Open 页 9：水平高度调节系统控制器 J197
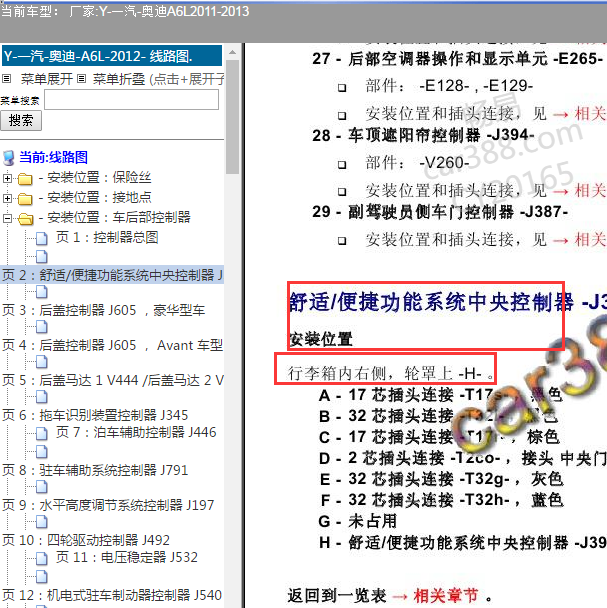 (108, 505)
